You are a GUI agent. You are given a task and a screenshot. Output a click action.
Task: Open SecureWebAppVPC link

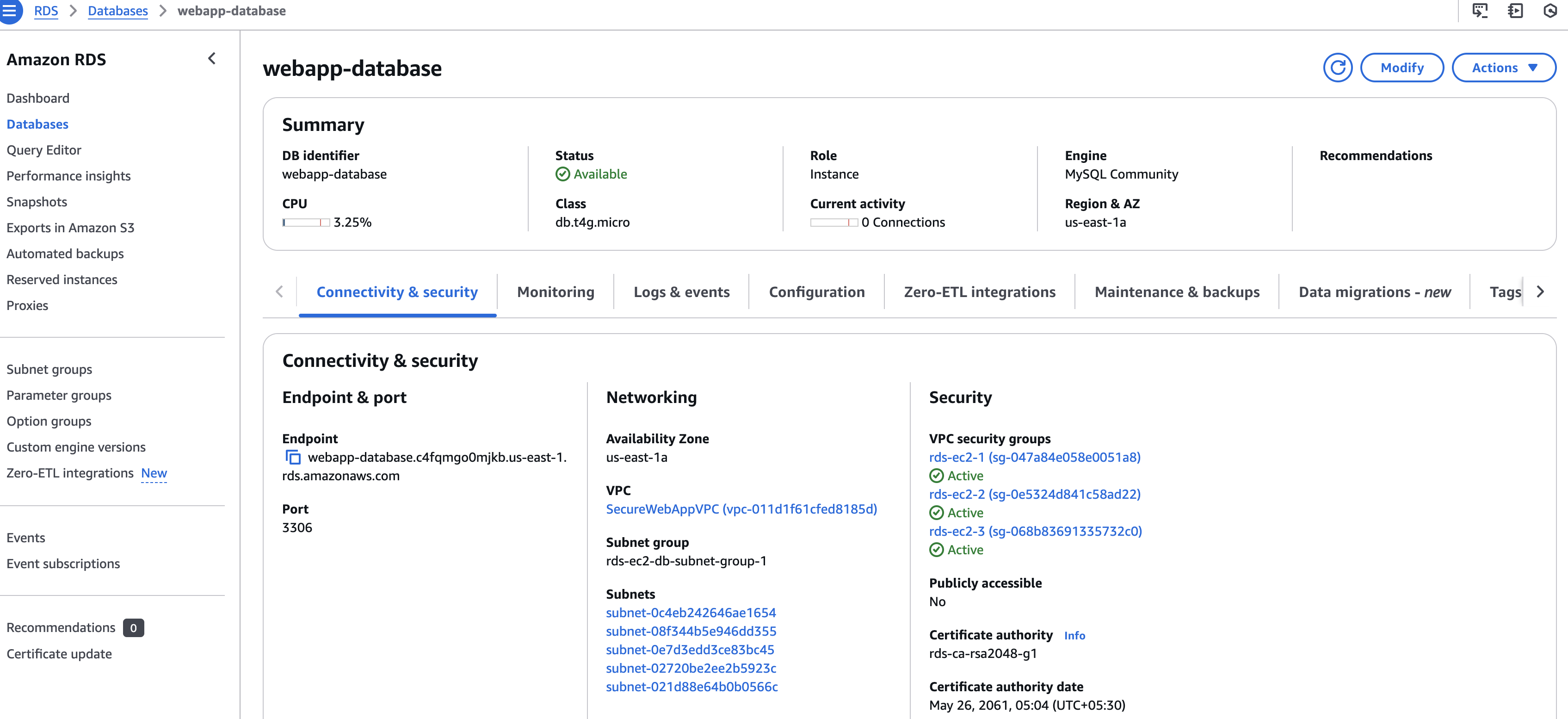coord(741,509)
